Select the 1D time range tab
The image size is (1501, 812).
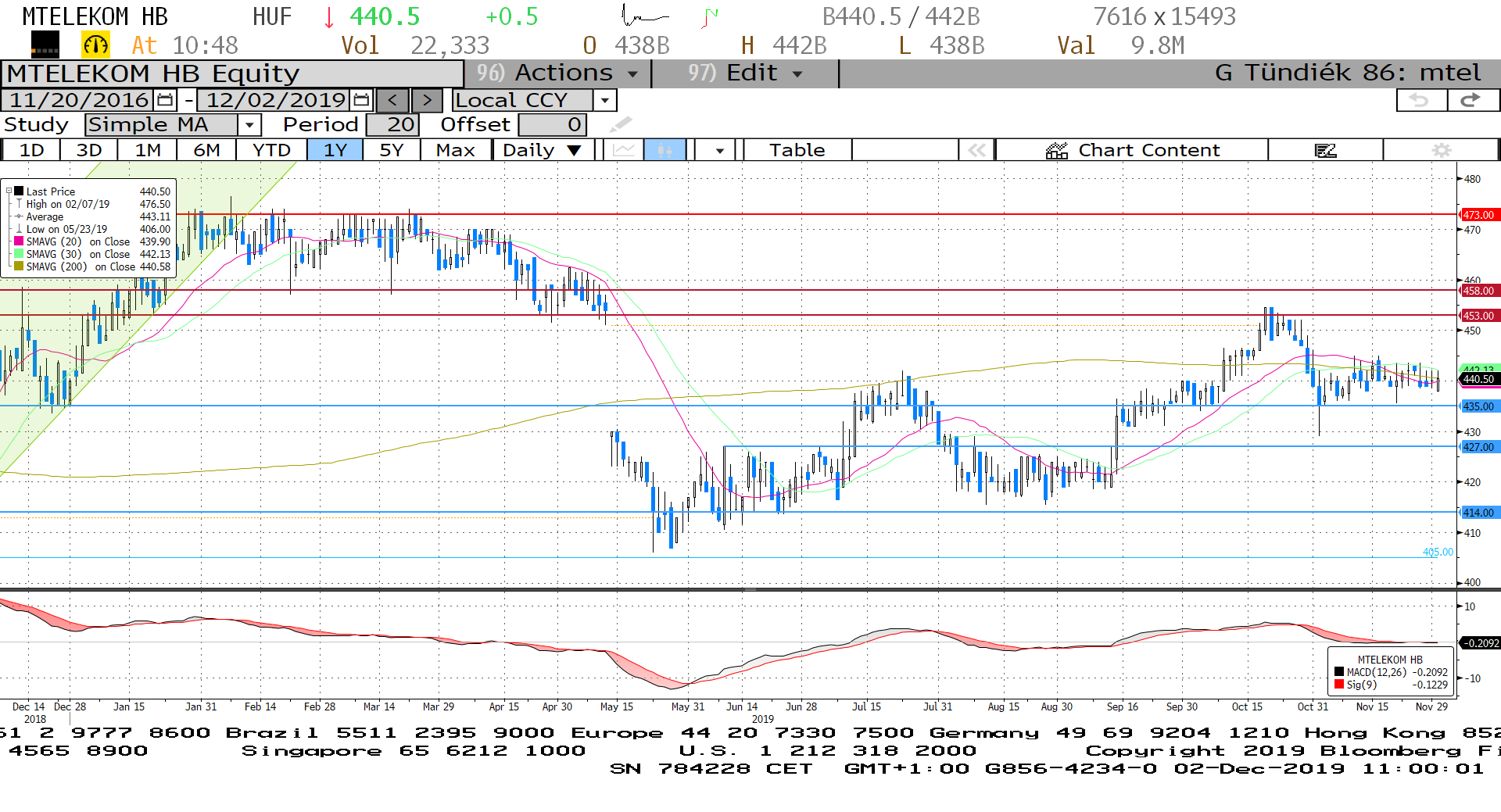click(31, 150)
